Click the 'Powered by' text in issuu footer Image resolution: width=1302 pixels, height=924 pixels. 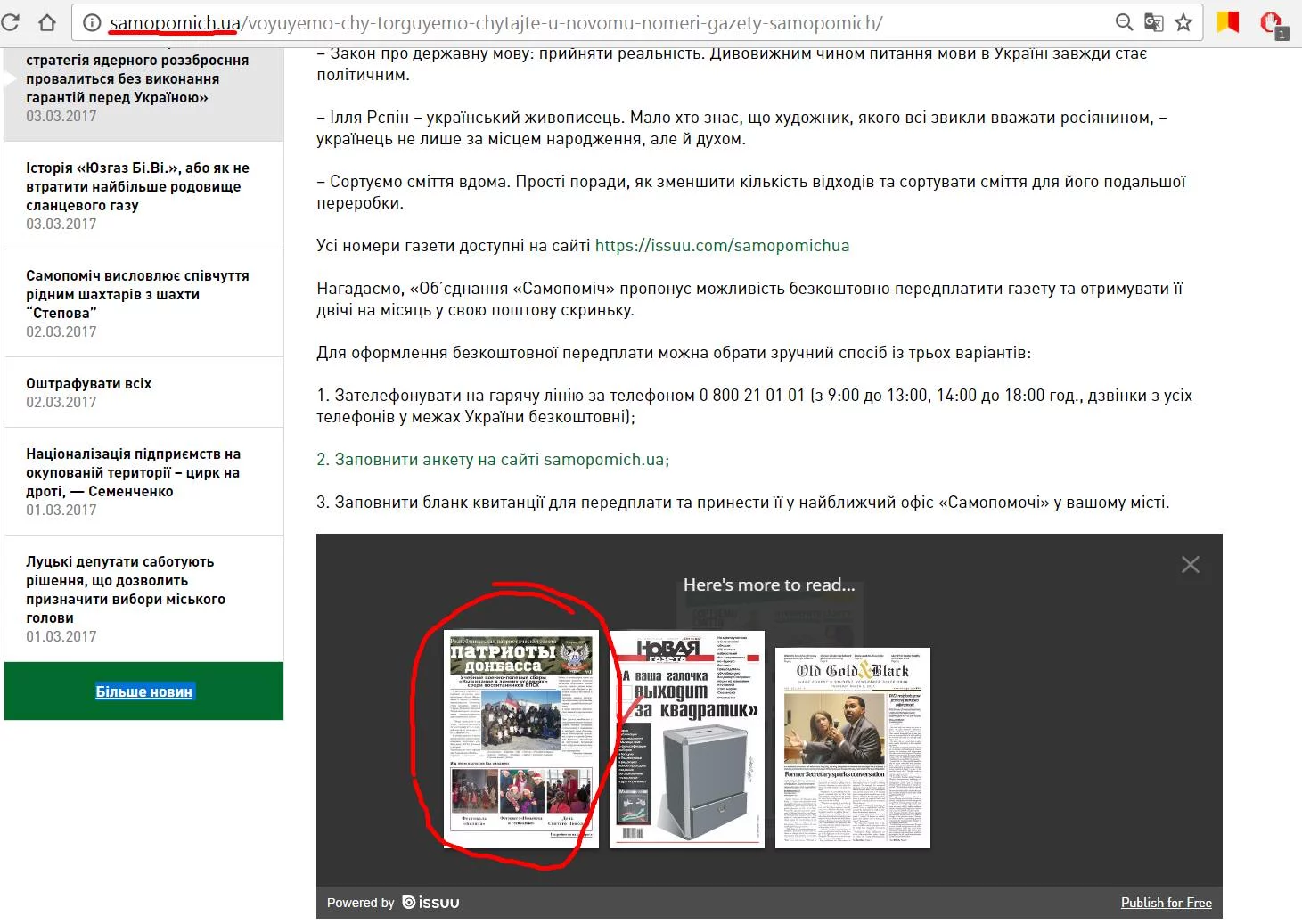tap(360, 903)
